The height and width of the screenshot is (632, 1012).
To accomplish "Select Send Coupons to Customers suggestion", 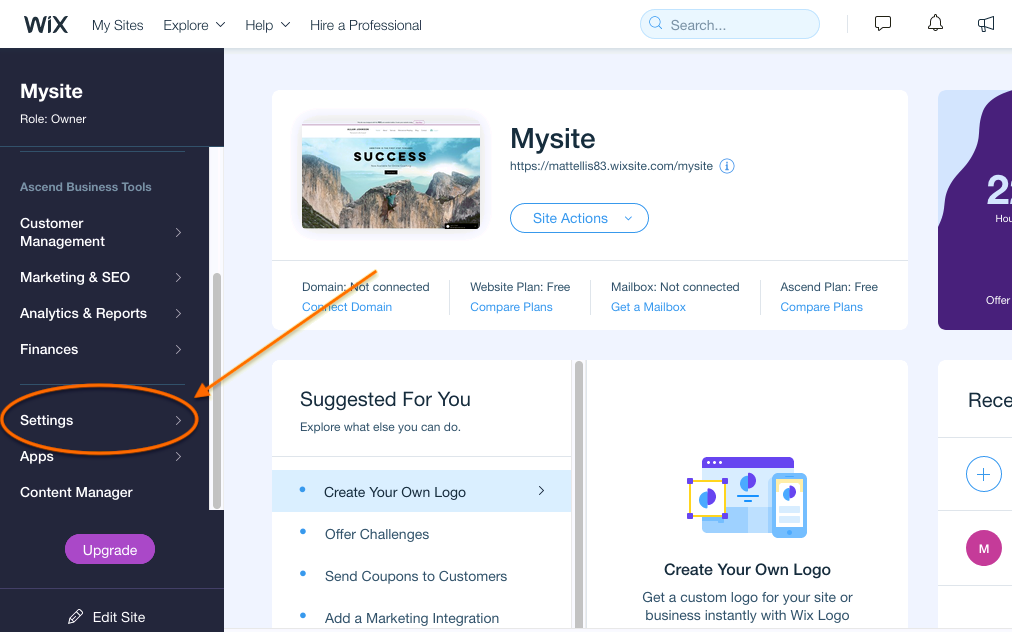I will click(421, 576).
